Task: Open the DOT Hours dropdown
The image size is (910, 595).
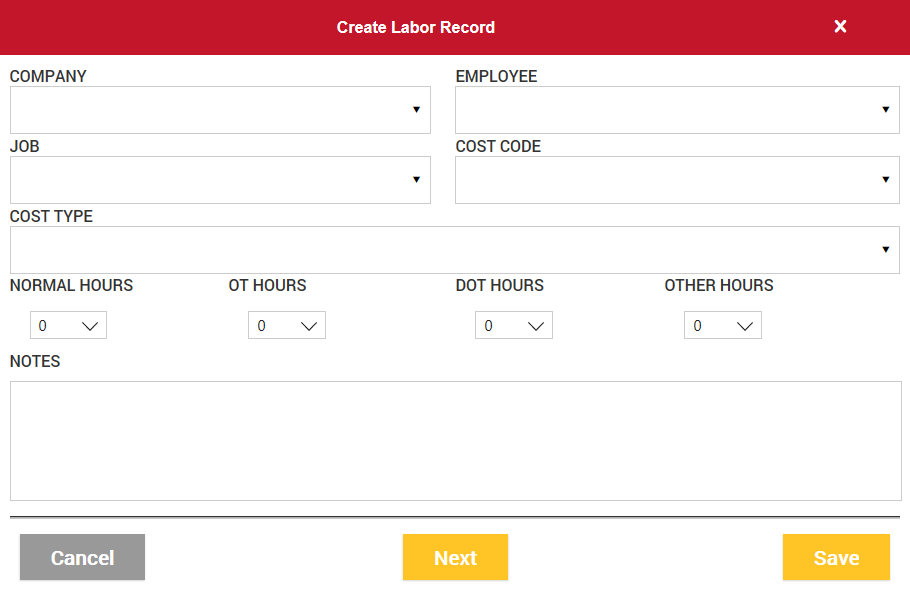Action: point(536,326)
